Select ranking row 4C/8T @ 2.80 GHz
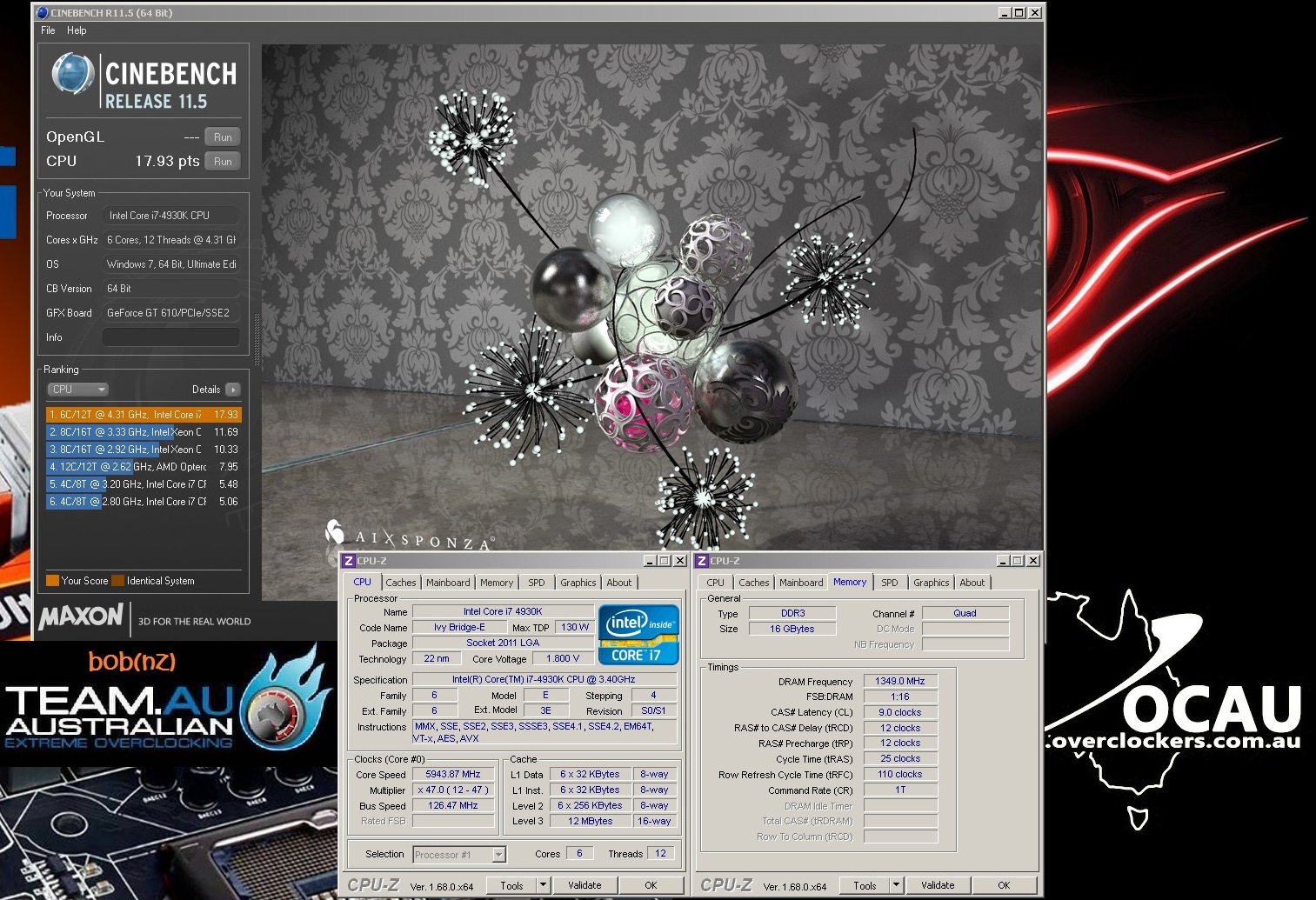1316x900 pixels. [144, 502]
